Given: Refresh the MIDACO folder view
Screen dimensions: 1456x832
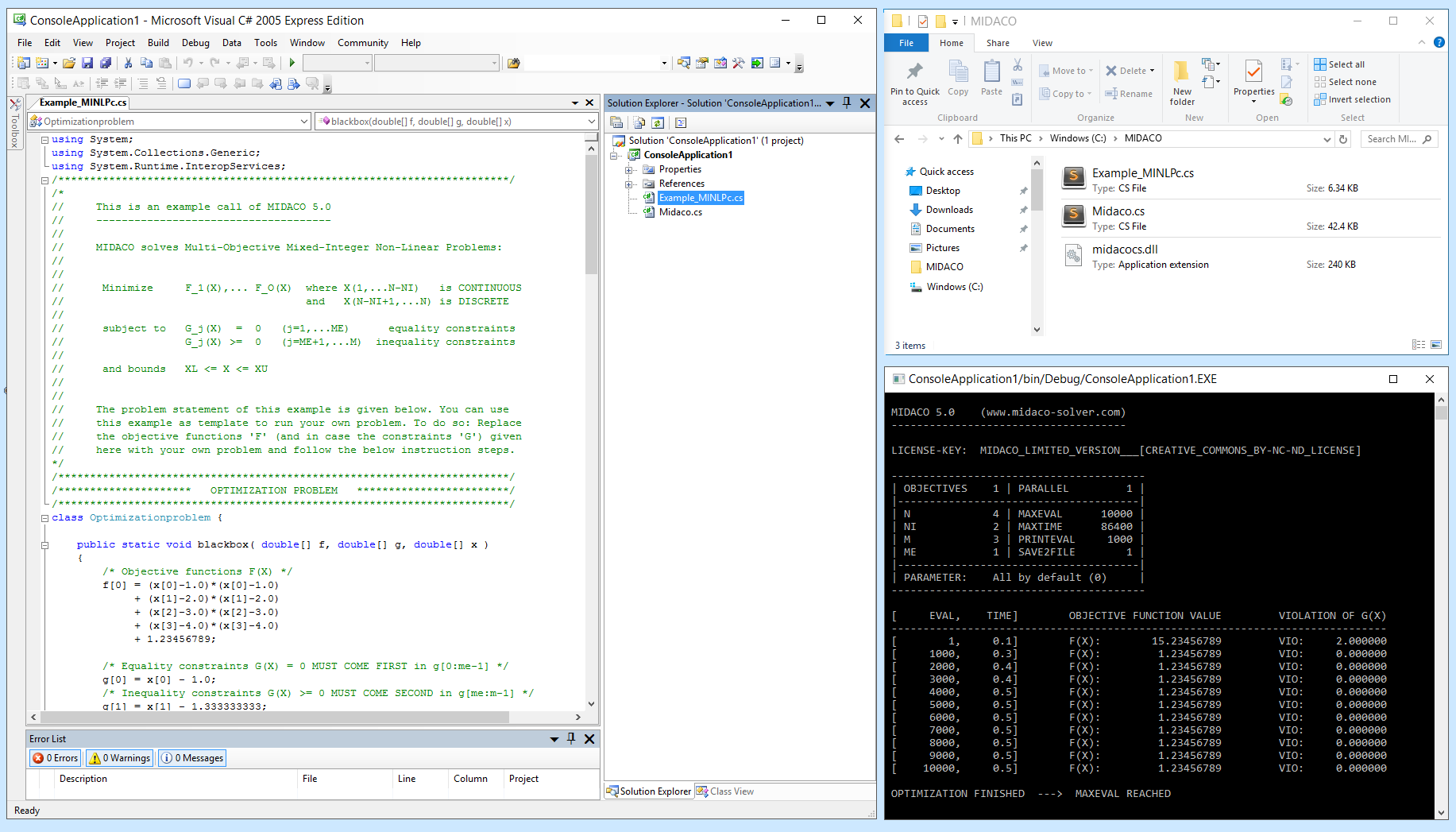Looking at the screenshot, I should click(1343, 138).
